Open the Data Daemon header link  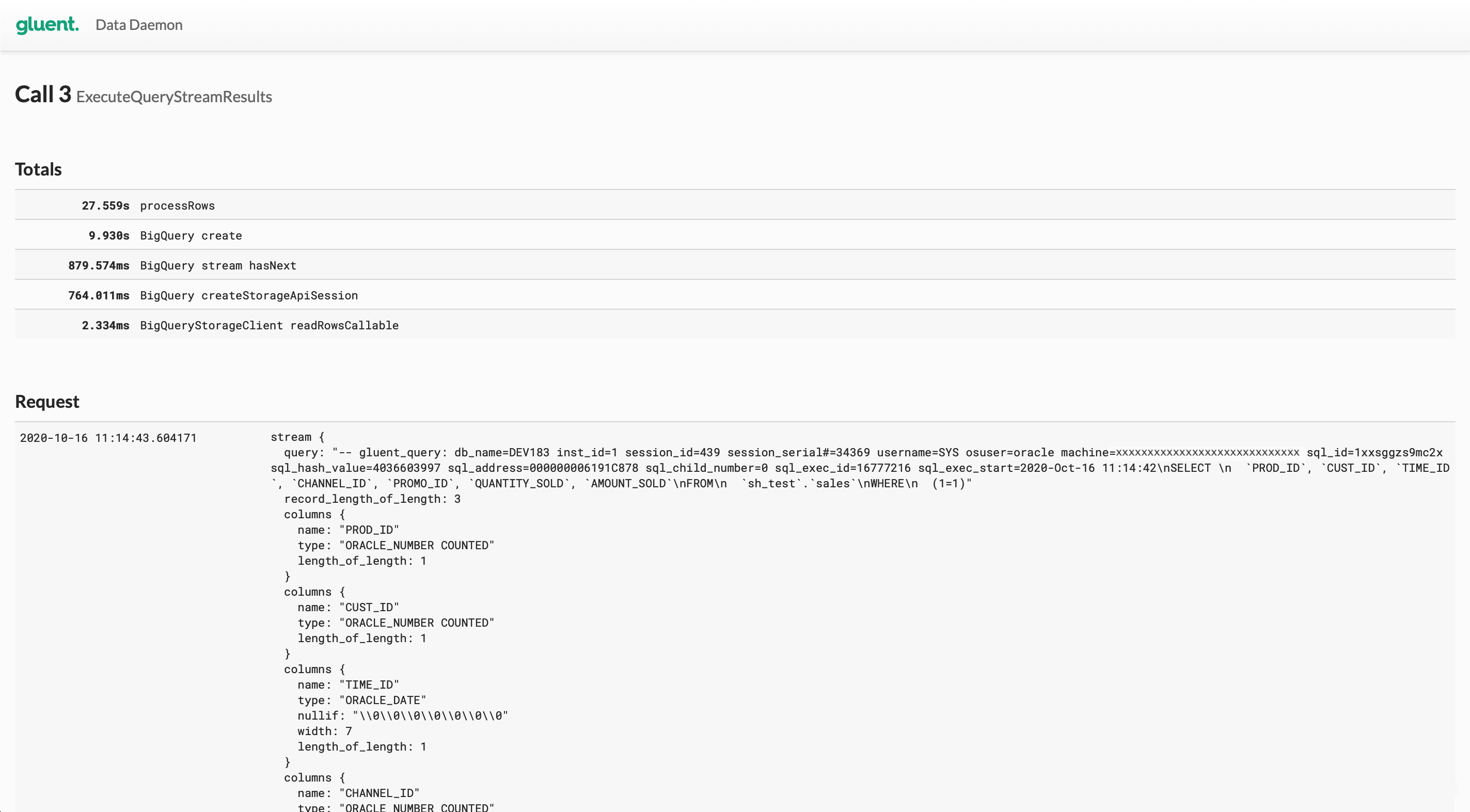coord(139,25)
